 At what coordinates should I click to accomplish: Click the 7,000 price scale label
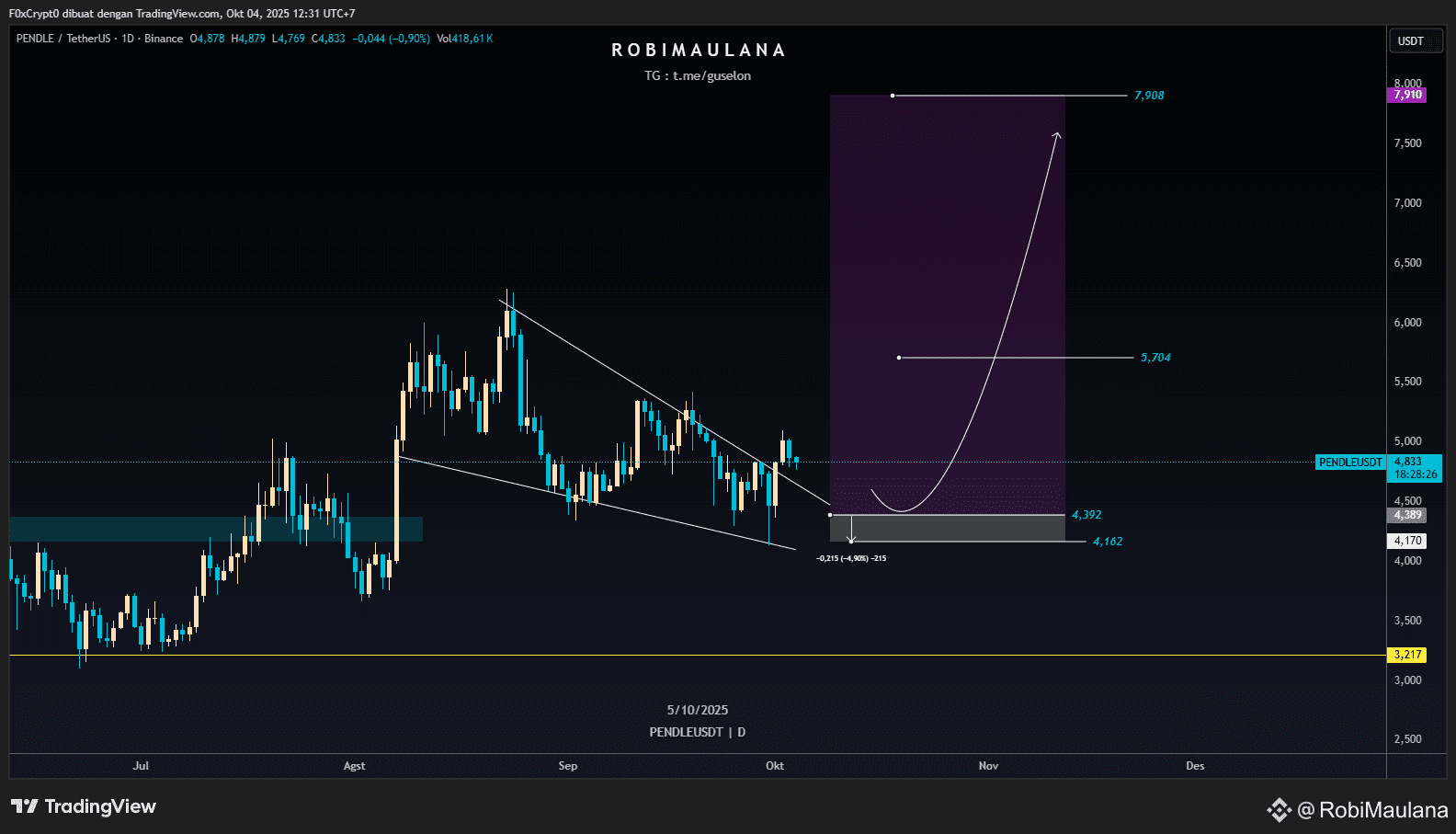[x=1407, y=203]
